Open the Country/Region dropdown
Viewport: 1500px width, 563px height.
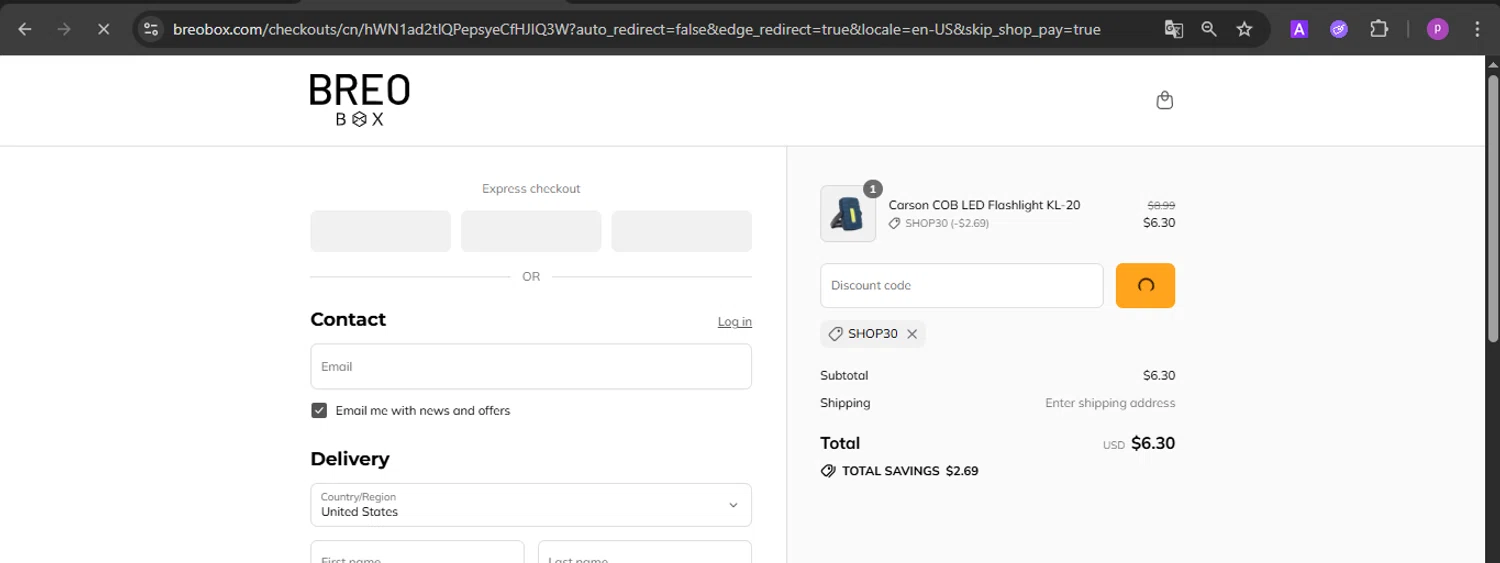tap(531, 505)
